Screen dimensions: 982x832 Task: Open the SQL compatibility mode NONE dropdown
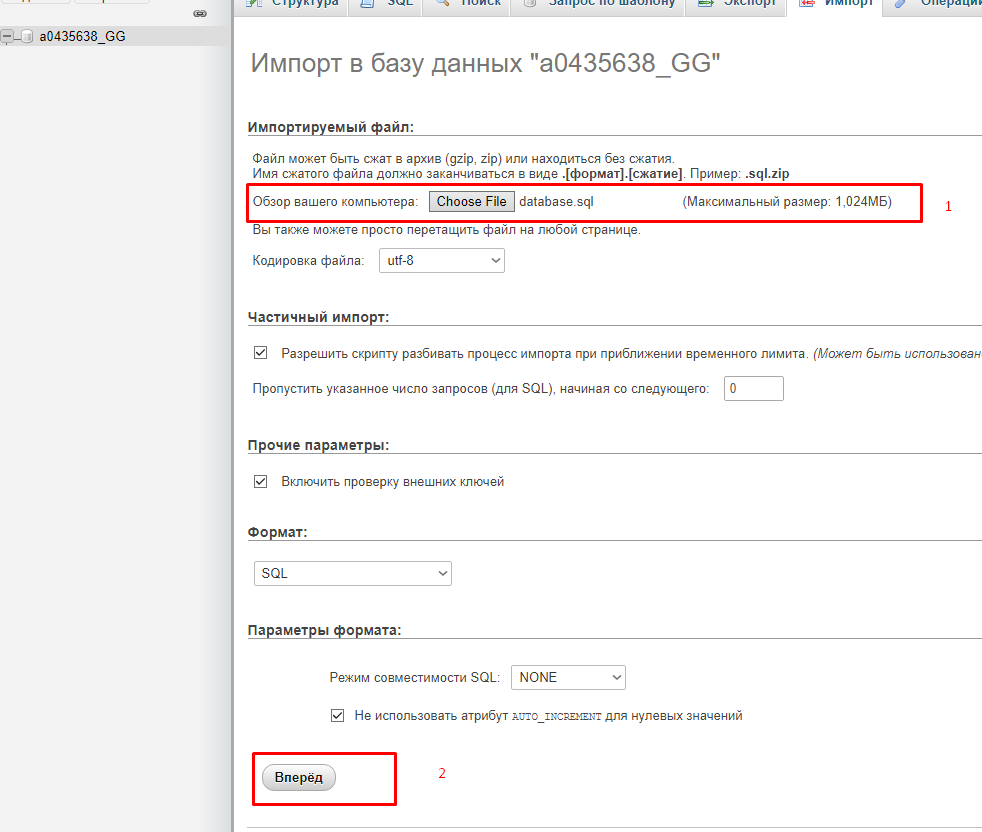(x=568, y=677)
